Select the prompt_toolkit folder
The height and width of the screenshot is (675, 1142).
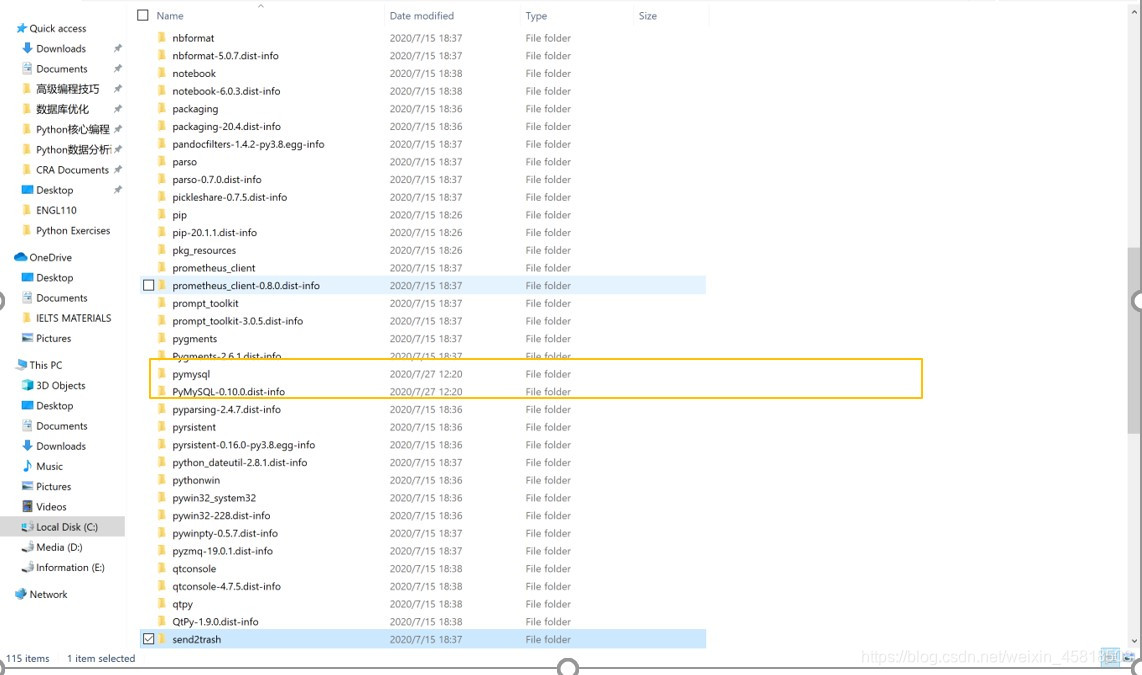(x=205, y=303)
